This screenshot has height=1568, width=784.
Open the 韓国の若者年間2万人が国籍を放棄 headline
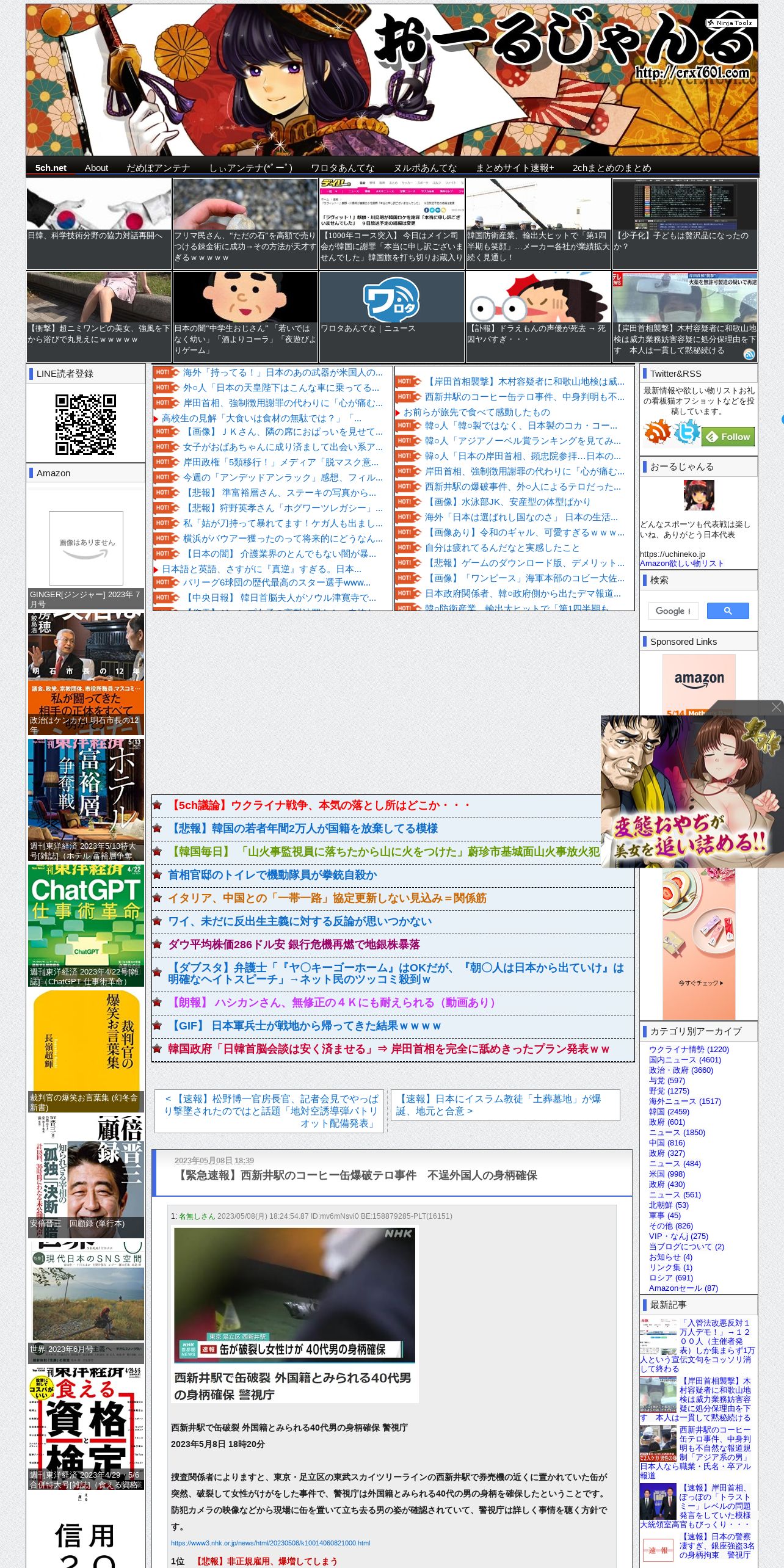tap(303, 829)
